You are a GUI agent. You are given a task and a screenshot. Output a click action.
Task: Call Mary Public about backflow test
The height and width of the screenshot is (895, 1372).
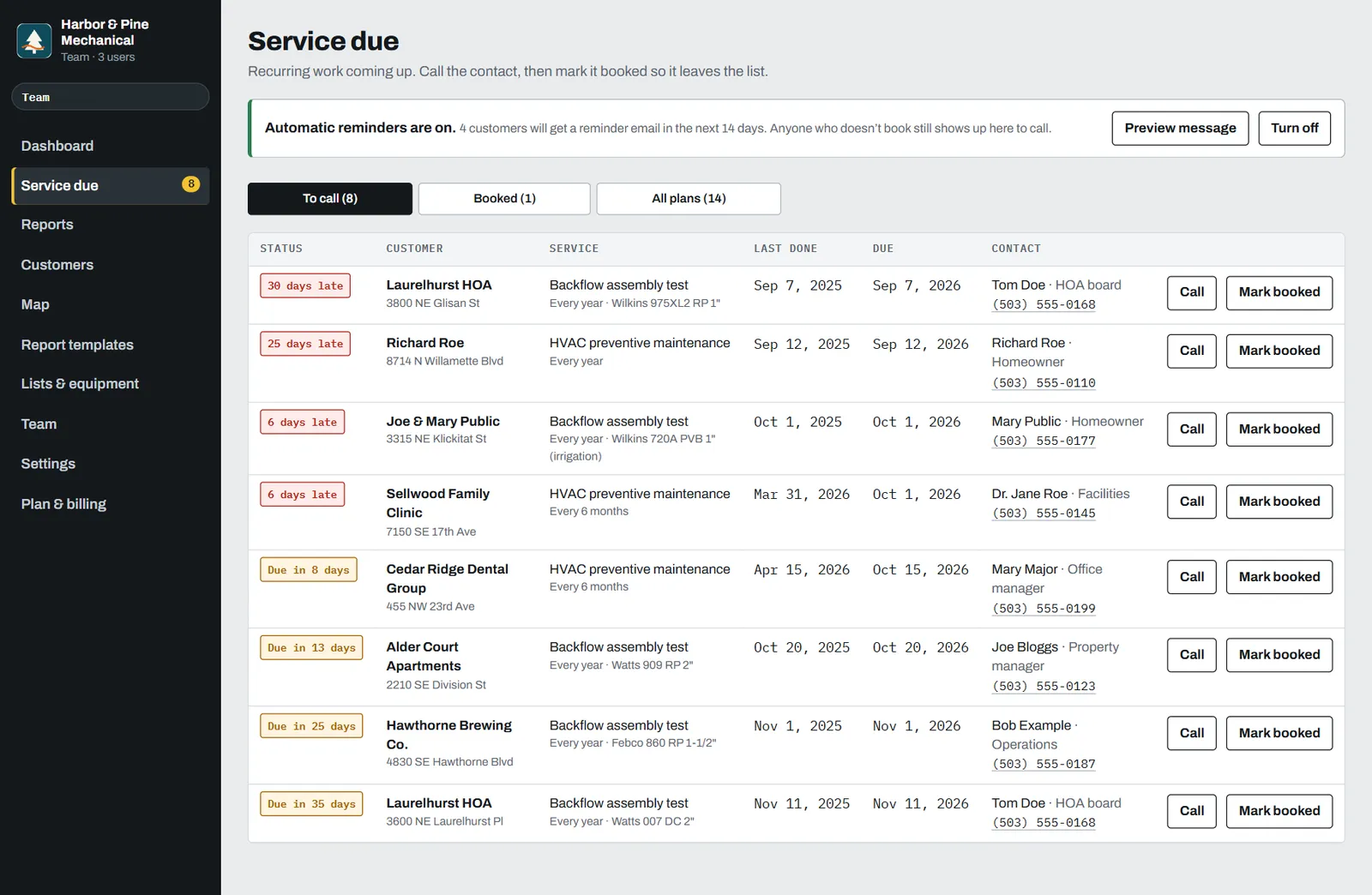point(1192,429)
